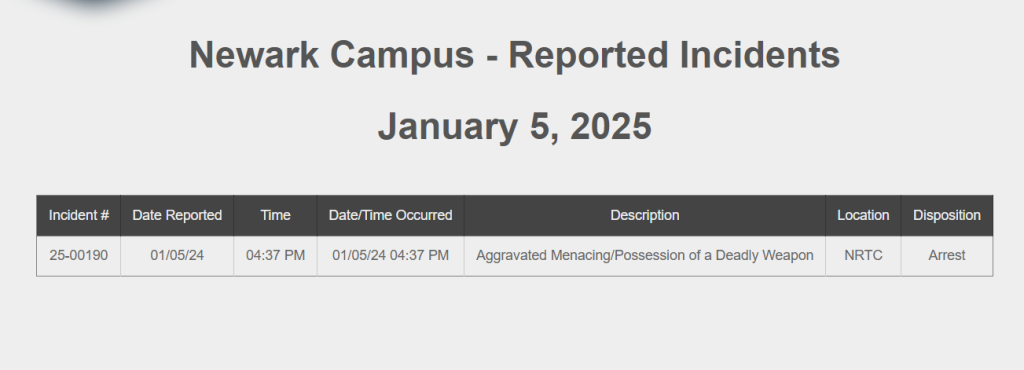Click the NRTC location cell

pyautogui.click(x=863, y=256)
